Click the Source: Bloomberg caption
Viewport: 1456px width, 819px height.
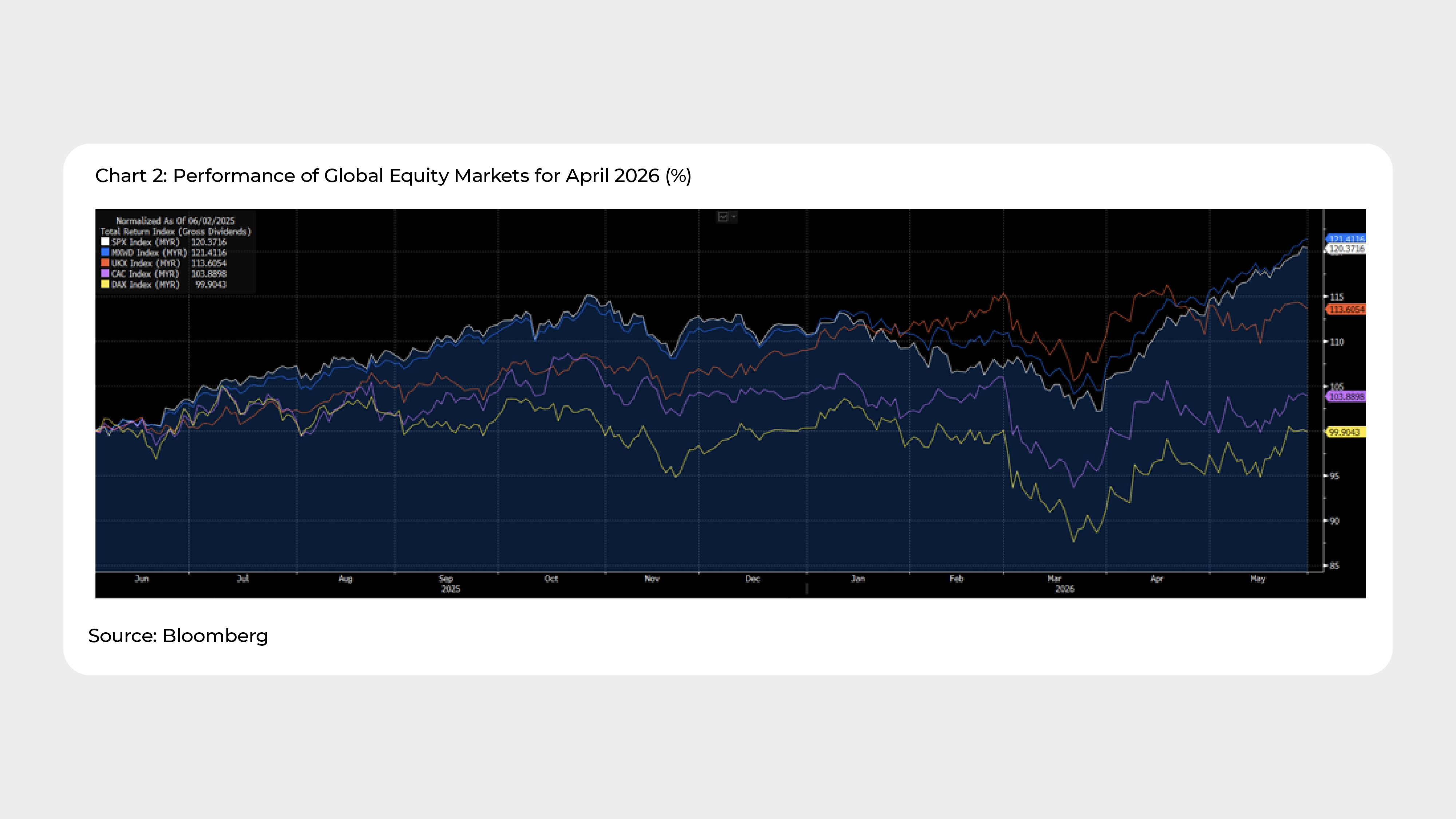point(178,636)
